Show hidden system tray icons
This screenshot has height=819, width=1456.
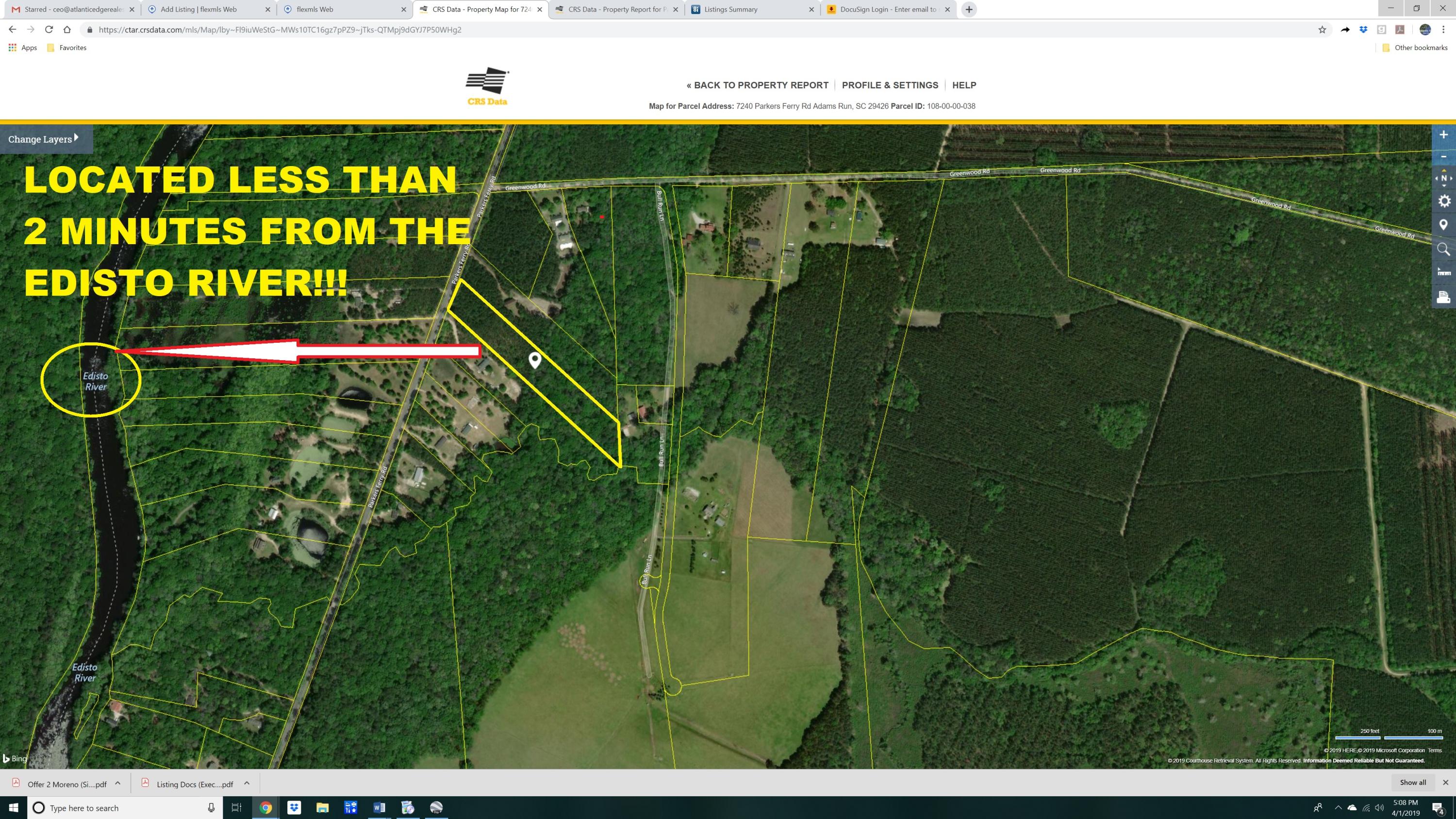click(x=1338, y=808)
